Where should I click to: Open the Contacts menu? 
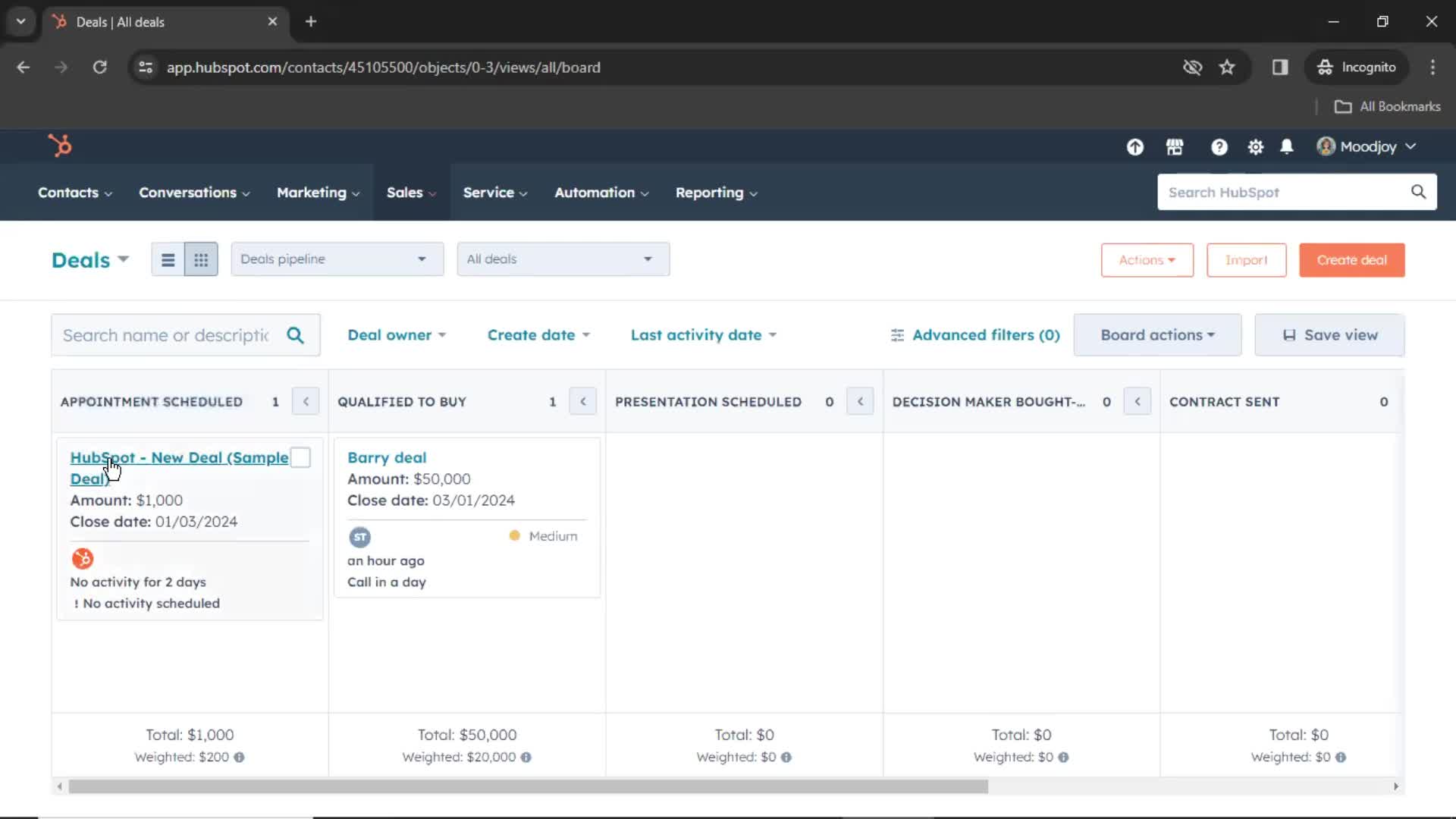click(x=75, y=193)
